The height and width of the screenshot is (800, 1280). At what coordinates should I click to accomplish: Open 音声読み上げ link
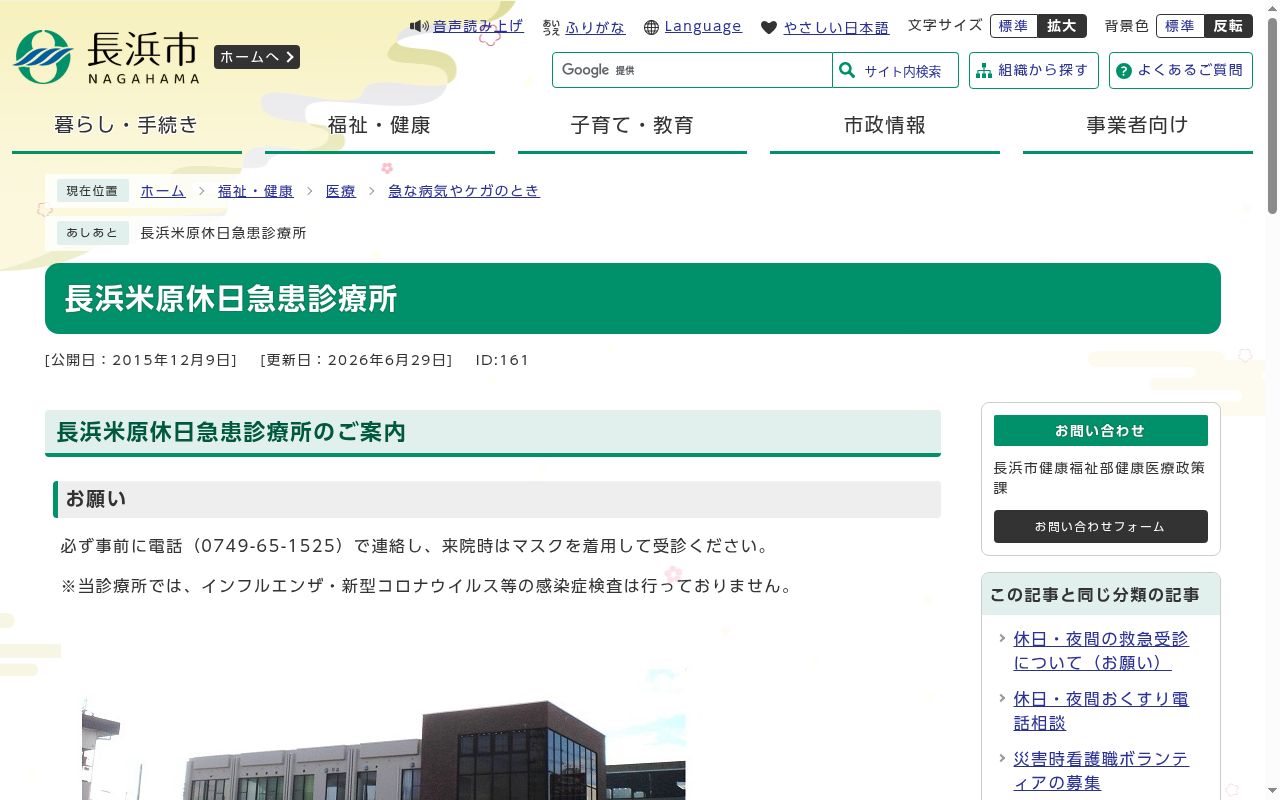tap(478, 26)
